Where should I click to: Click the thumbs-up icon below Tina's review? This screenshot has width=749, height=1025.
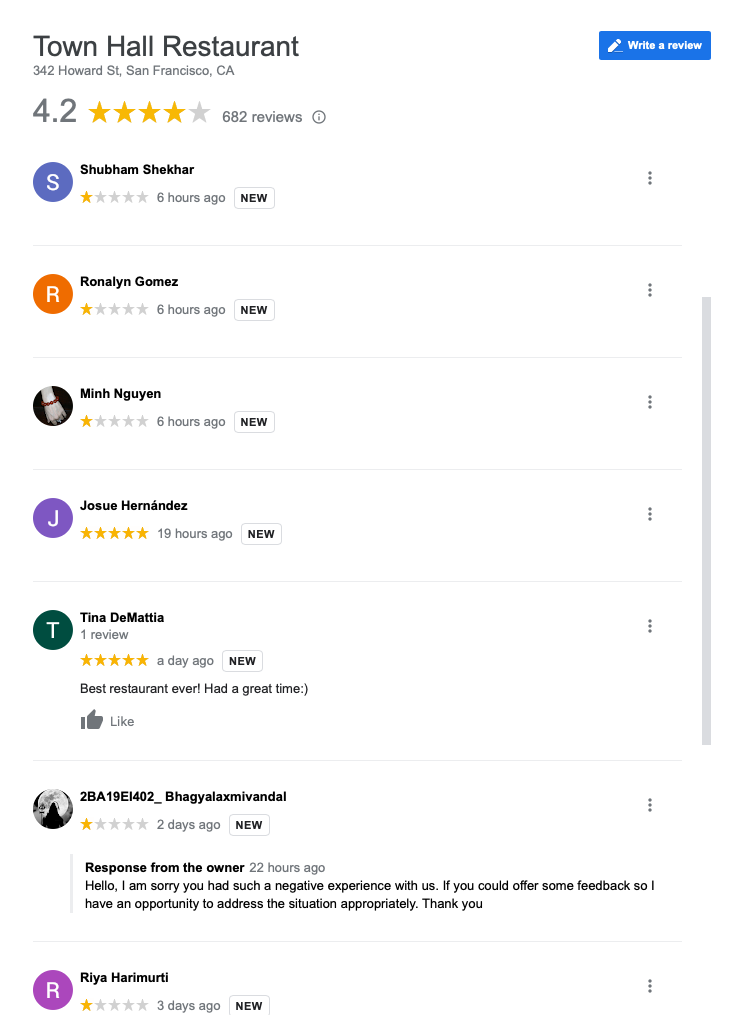pos(90,720)
